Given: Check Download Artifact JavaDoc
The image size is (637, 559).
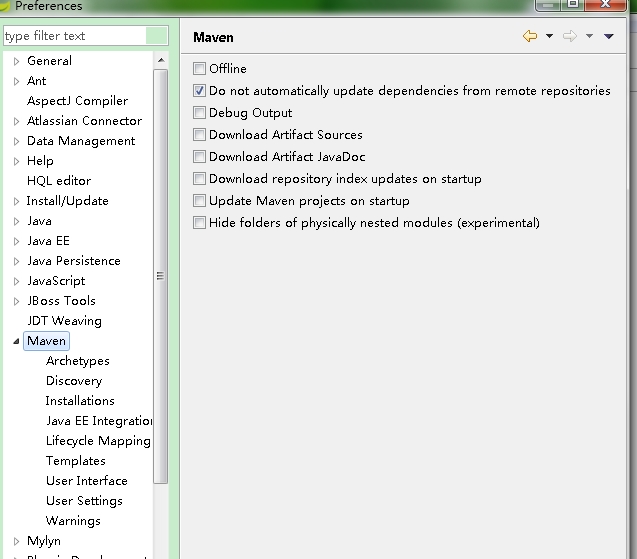Looking at the screenshot, I should click(x=199, y=156).
